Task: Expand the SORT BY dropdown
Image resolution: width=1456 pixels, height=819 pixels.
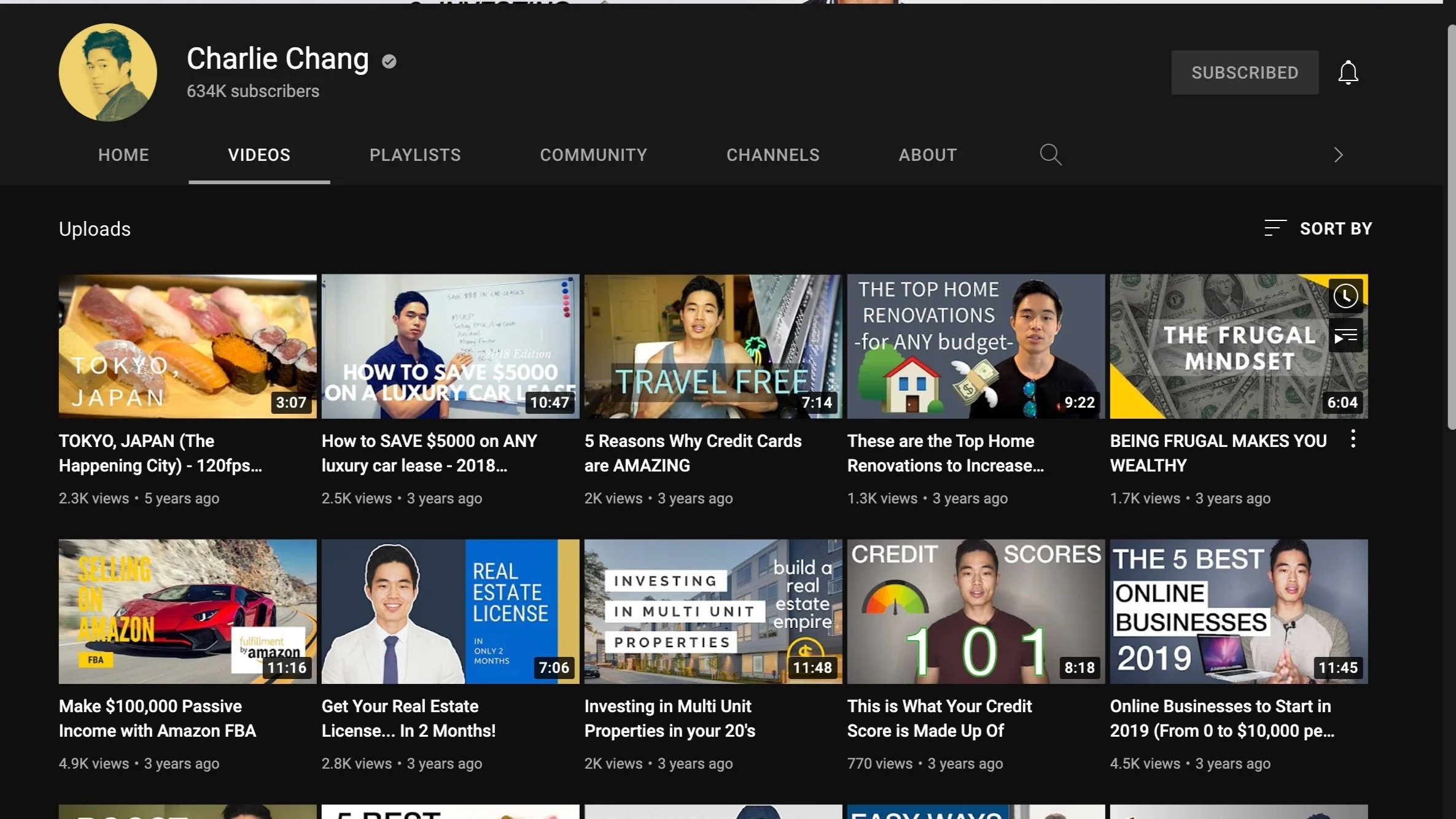Action: [x=1335, y=228]
